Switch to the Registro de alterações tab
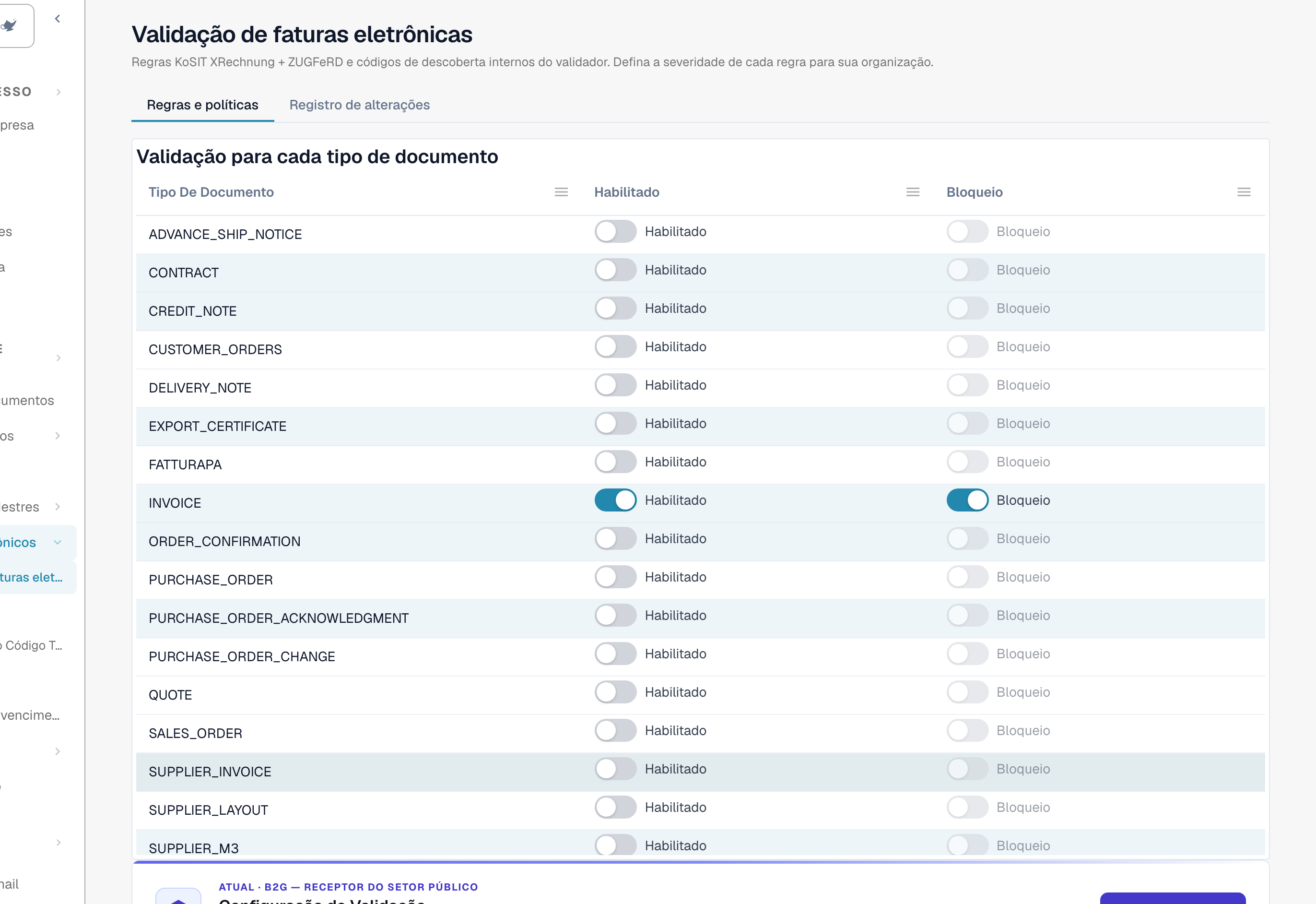The height and width of the screenshot is (904, 1316). point(360,105)
